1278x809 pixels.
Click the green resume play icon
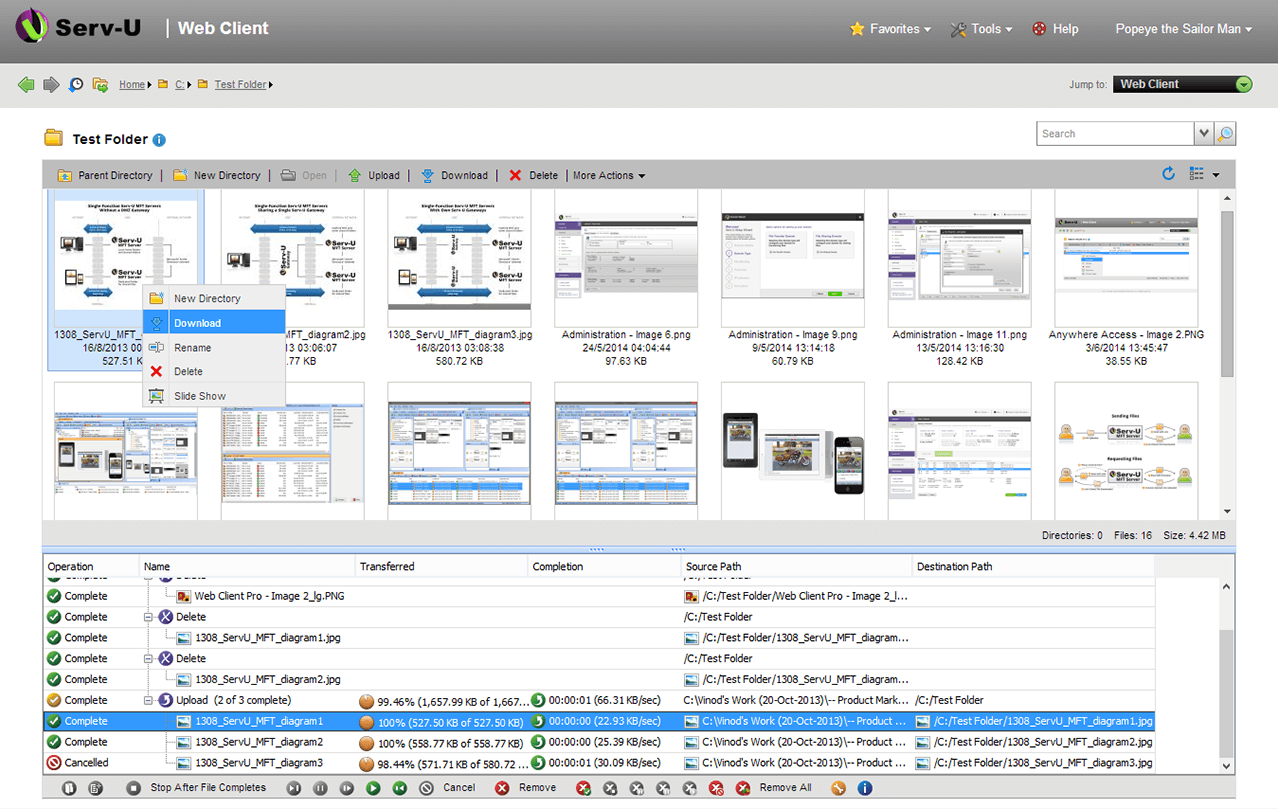[373, 788]
